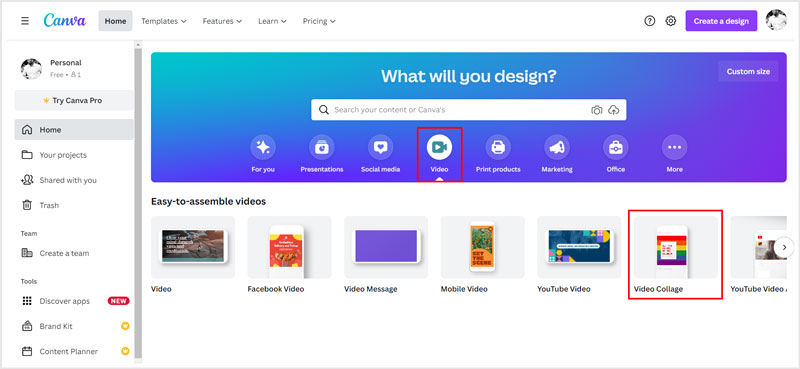Open the Help question mark icon
This screenshot has width=800, height=369.
[649, 21]
